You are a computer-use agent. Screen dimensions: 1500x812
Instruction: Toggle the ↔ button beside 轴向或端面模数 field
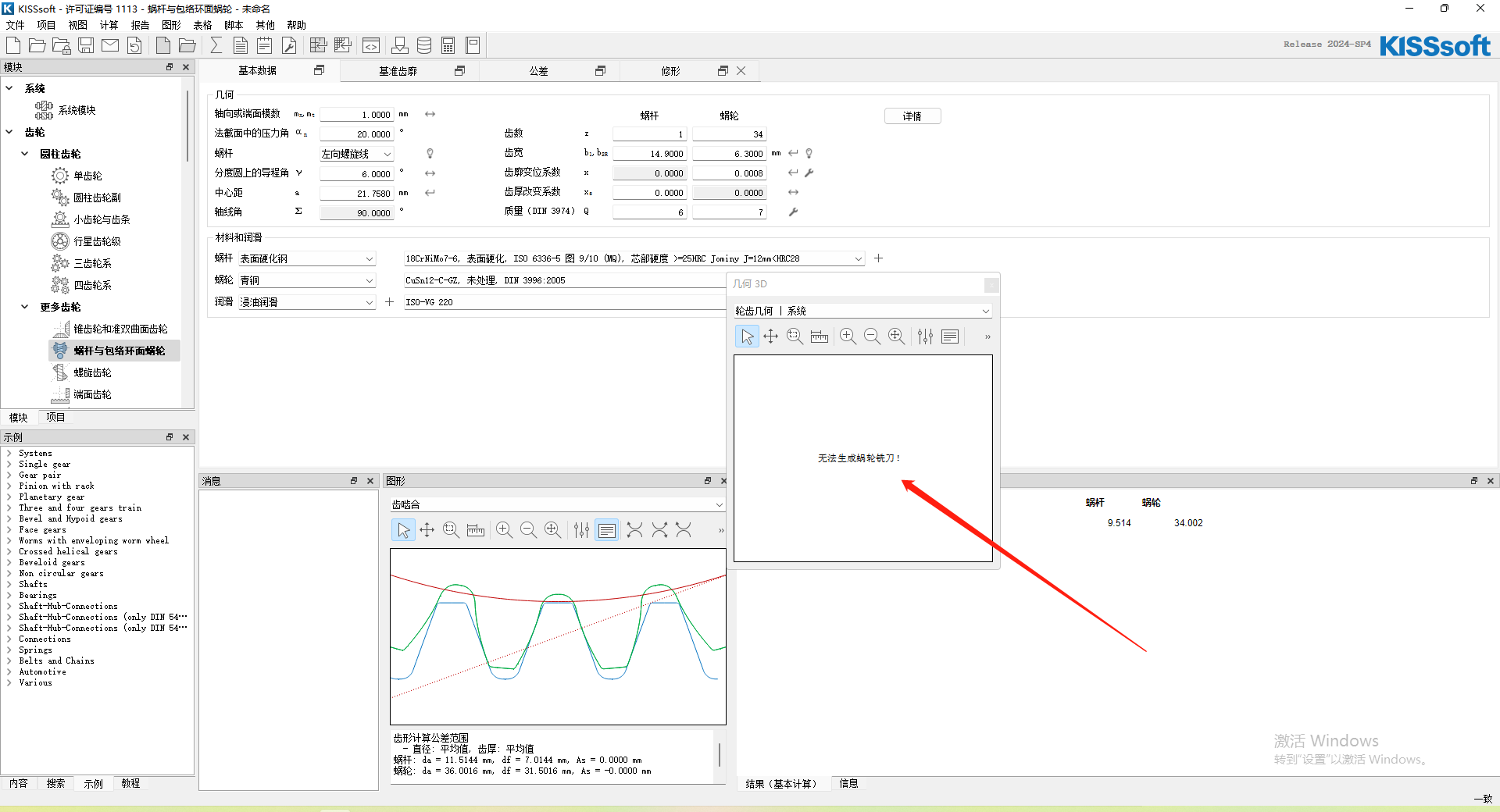[430, 114]
